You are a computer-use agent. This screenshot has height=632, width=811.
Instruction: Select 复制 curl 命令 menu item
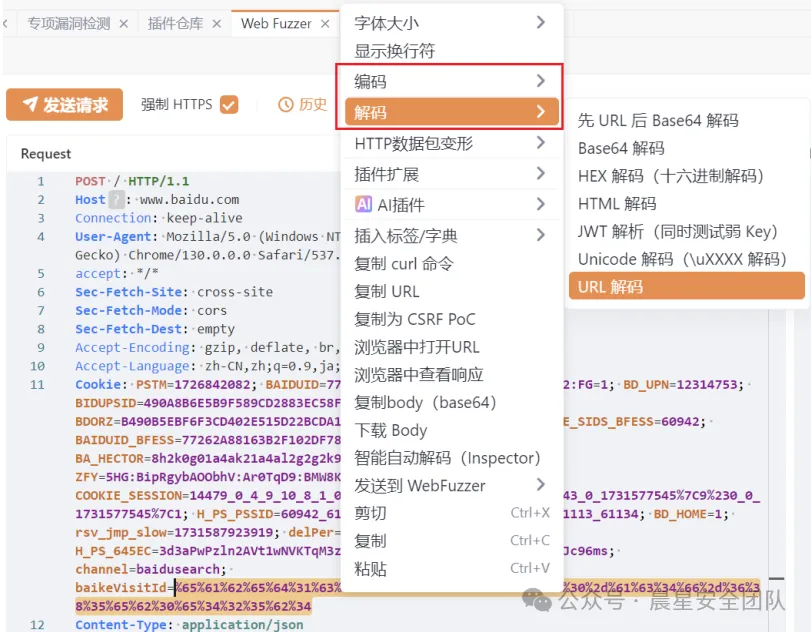(404, 264)
